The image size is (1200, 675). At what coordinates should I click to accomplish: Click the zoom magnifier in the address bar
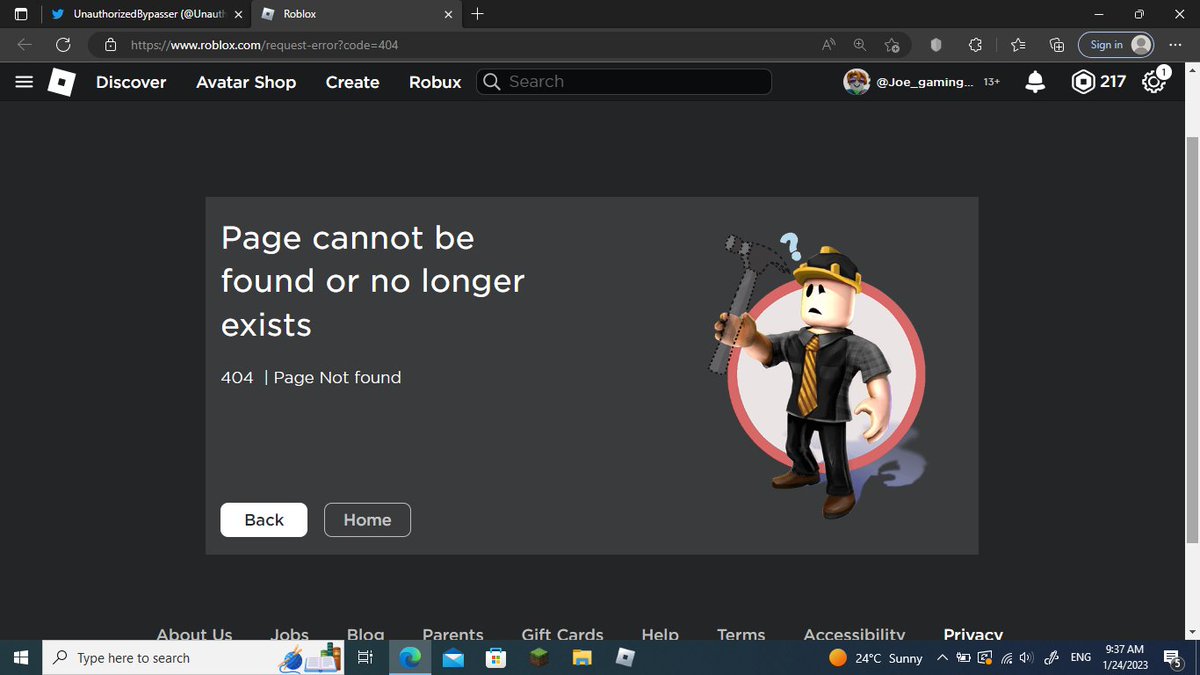(860, 45)
